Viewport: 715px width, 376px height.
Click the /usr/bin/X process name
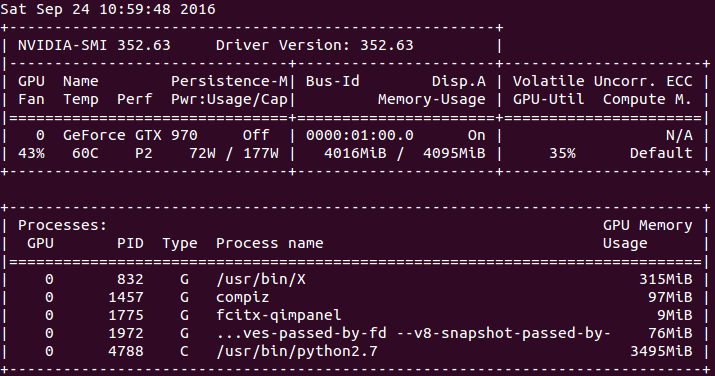(x=261, y=279)
